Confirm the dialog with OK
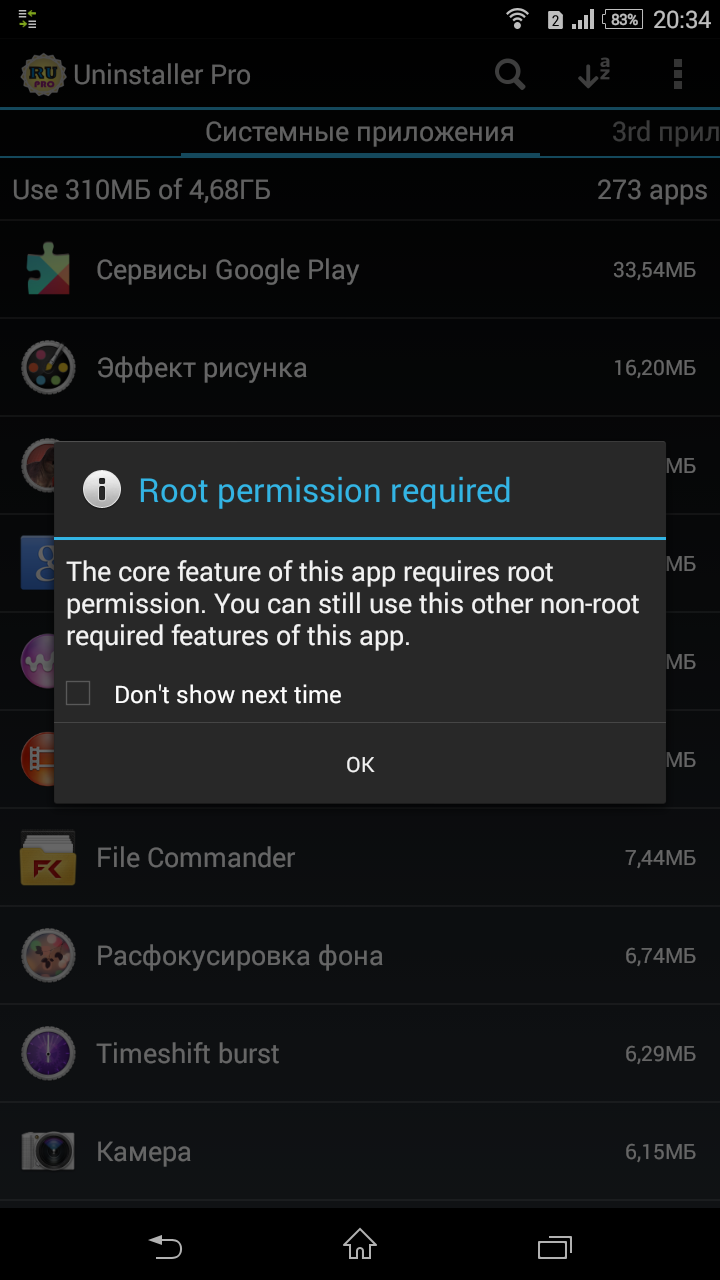 coord(360,764)
